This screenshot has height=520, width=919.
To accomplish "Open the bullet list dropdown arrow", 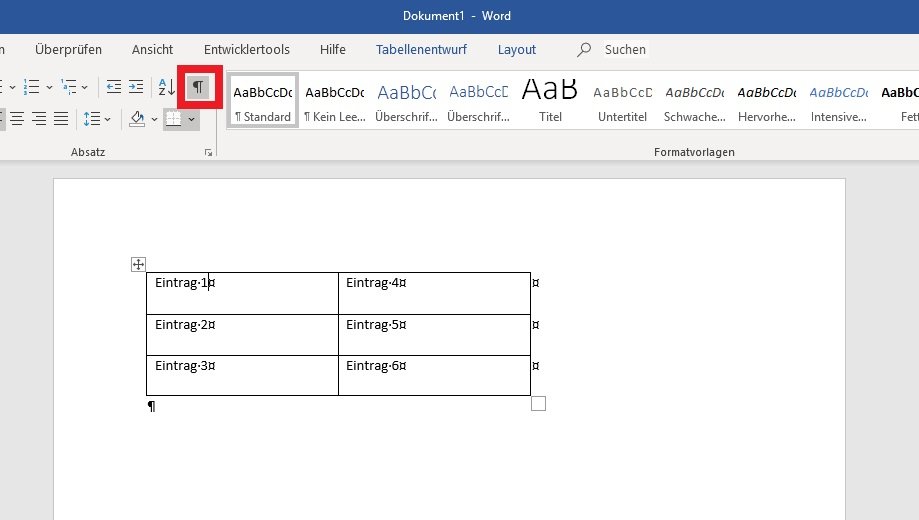I will pyautogui.click(x=12, y=87).
